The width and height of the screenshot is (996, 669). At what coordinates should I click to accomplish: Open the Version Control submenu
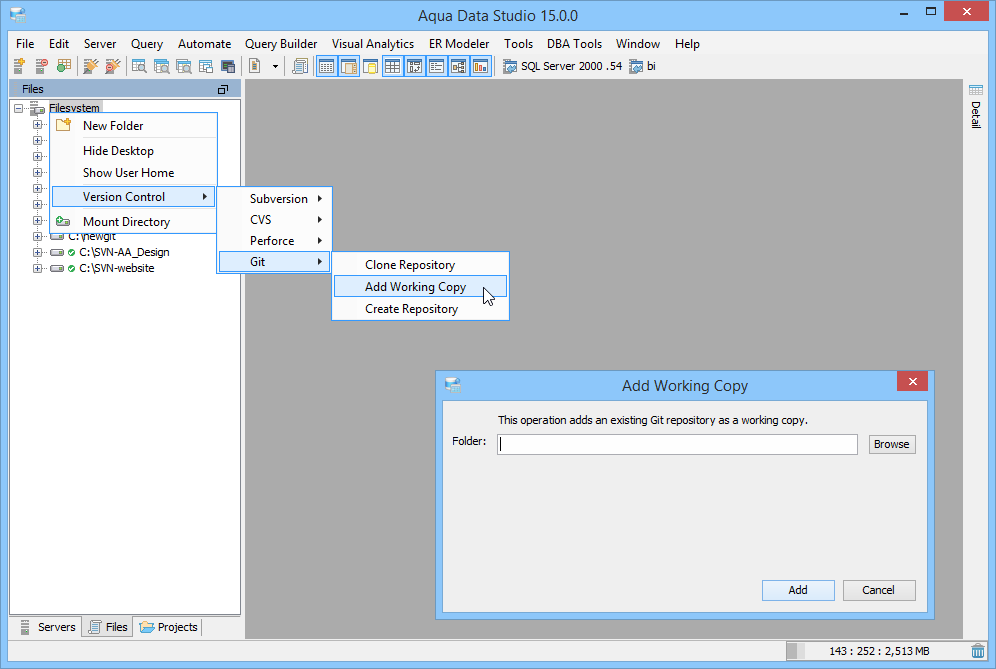tap(133, 197)
